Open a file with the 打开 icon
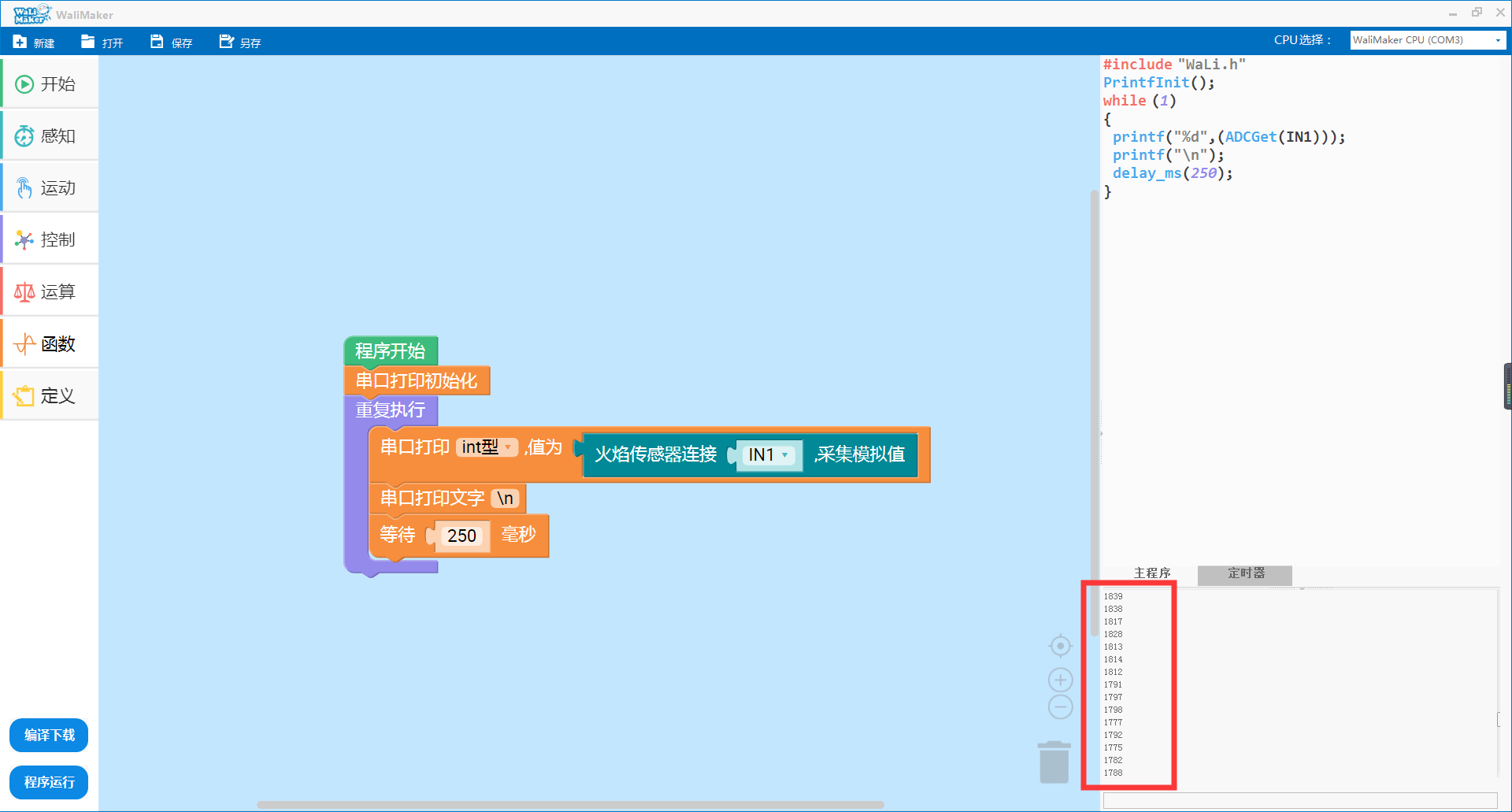 88,42
